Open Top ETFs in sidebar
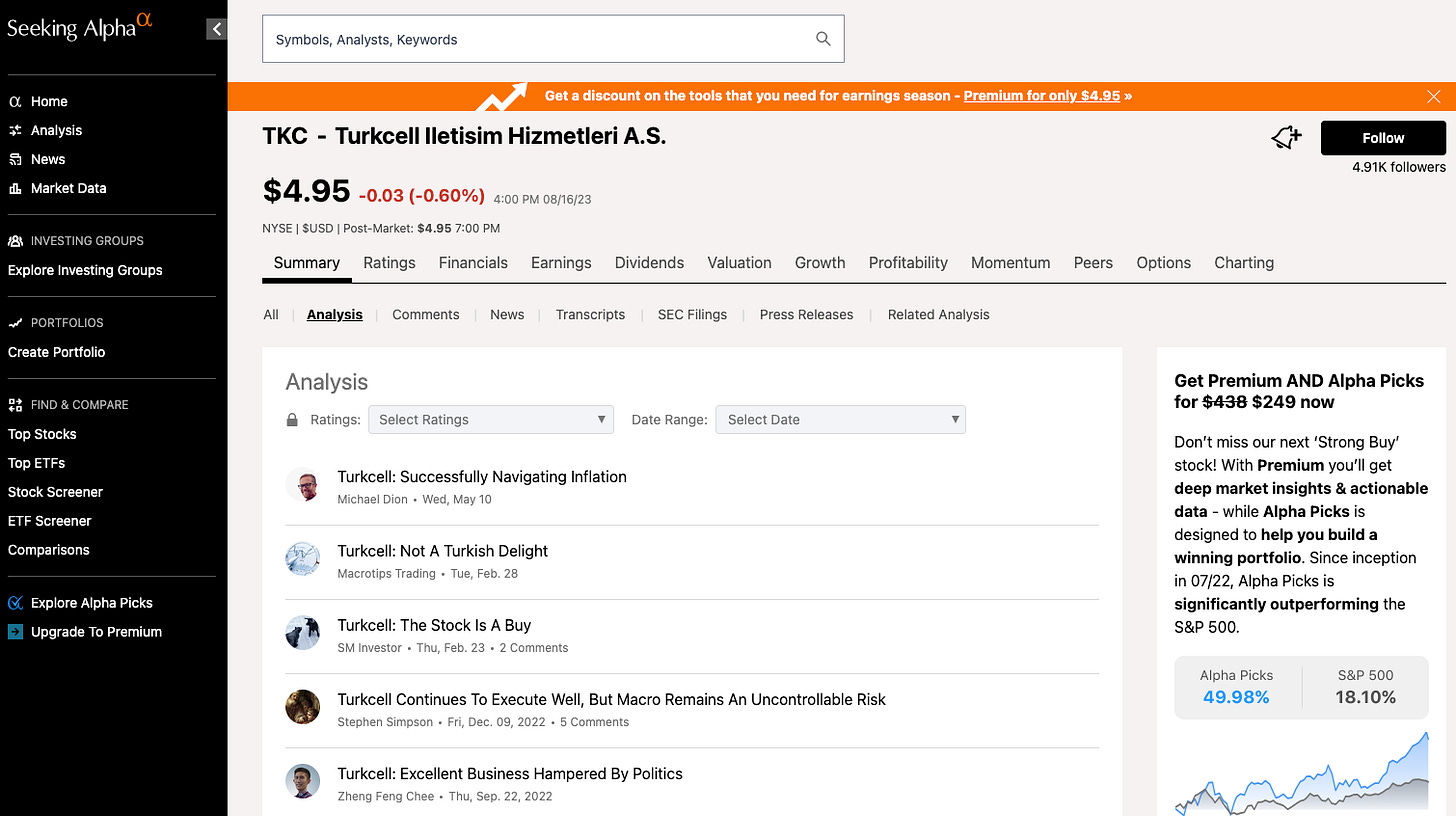 tap(36, 463)
